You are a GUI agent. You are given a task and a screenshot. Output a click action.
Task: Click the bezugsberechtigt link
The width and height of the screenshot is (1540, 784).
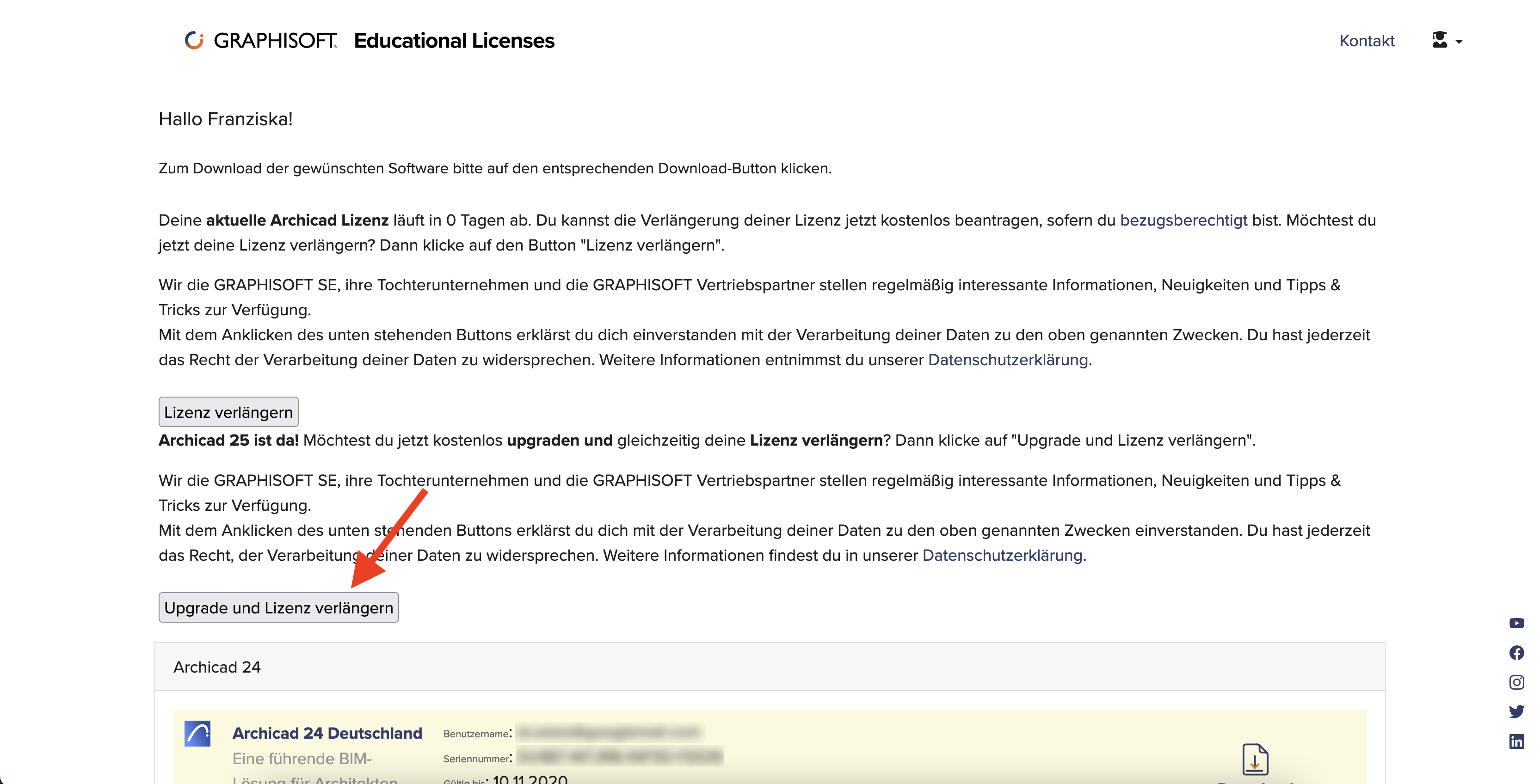tap(1183, 220)
